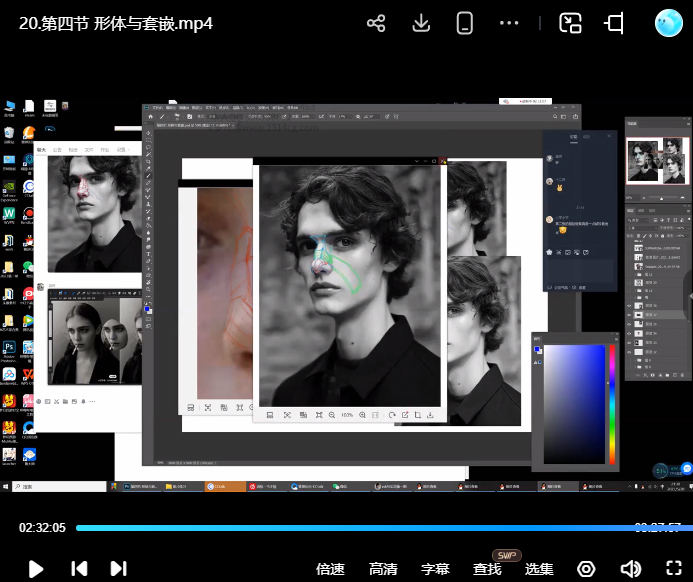
Task: Mute the player volume
Action: coord(630,569)
